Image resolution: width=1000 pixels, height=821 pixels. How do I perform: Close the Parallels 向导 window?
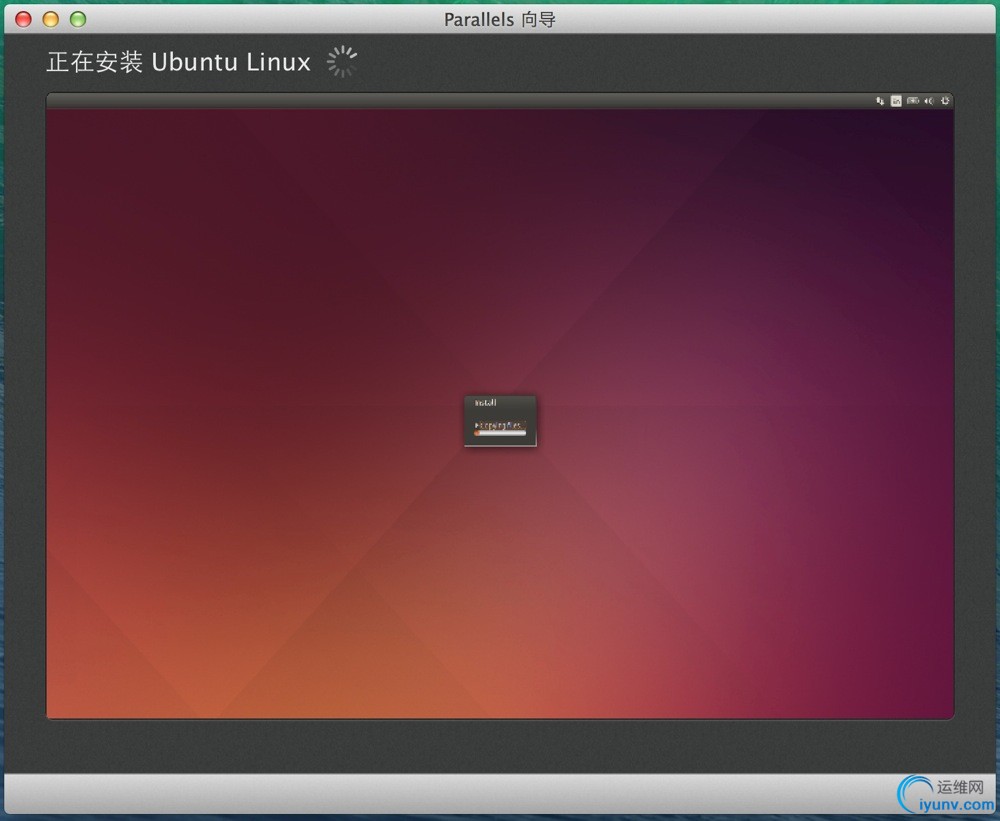pos(24,19)
